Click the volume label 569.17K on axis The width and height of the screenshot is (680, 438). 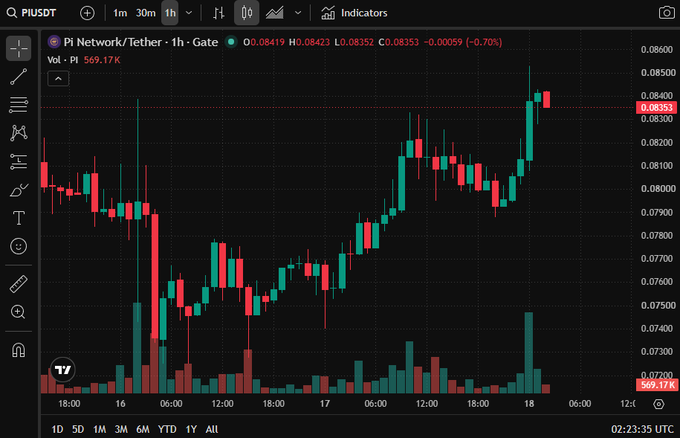coord(656,385)
